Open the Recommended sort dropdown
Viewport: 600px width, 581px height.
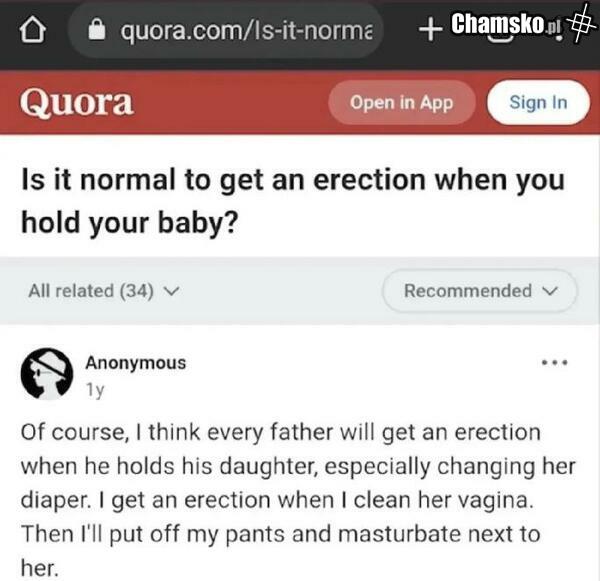(479, 291)
